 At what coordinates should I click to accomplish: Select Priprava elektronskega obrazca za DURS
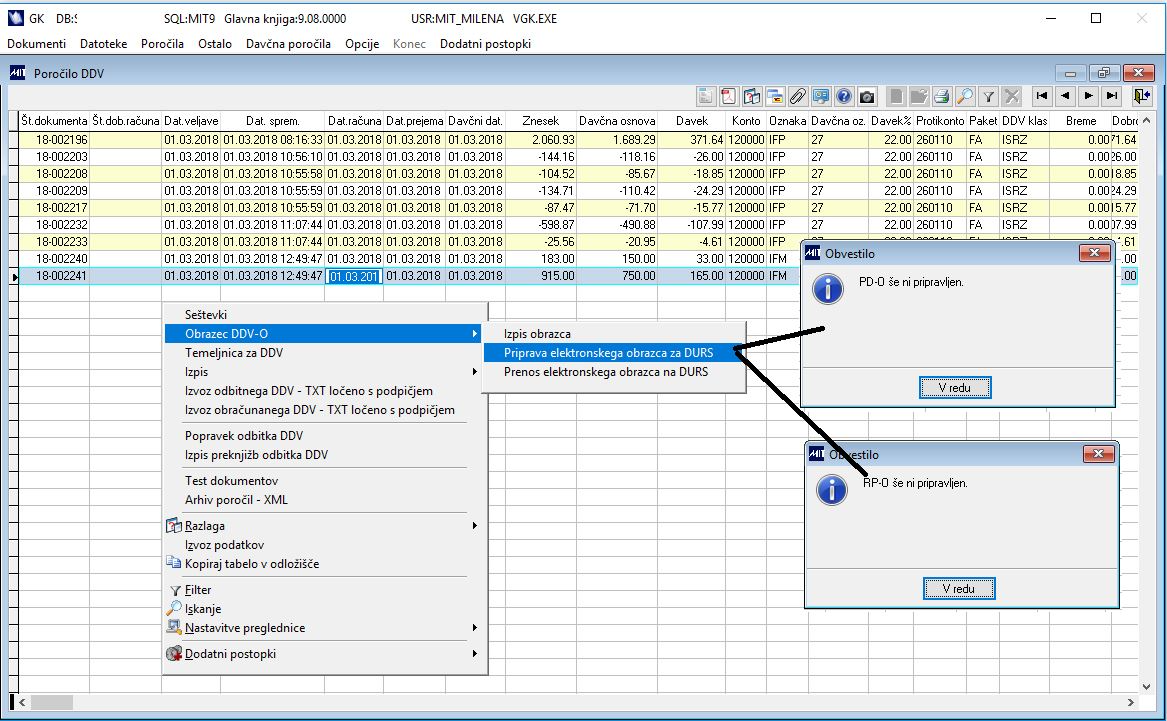[x=610, y=352]
